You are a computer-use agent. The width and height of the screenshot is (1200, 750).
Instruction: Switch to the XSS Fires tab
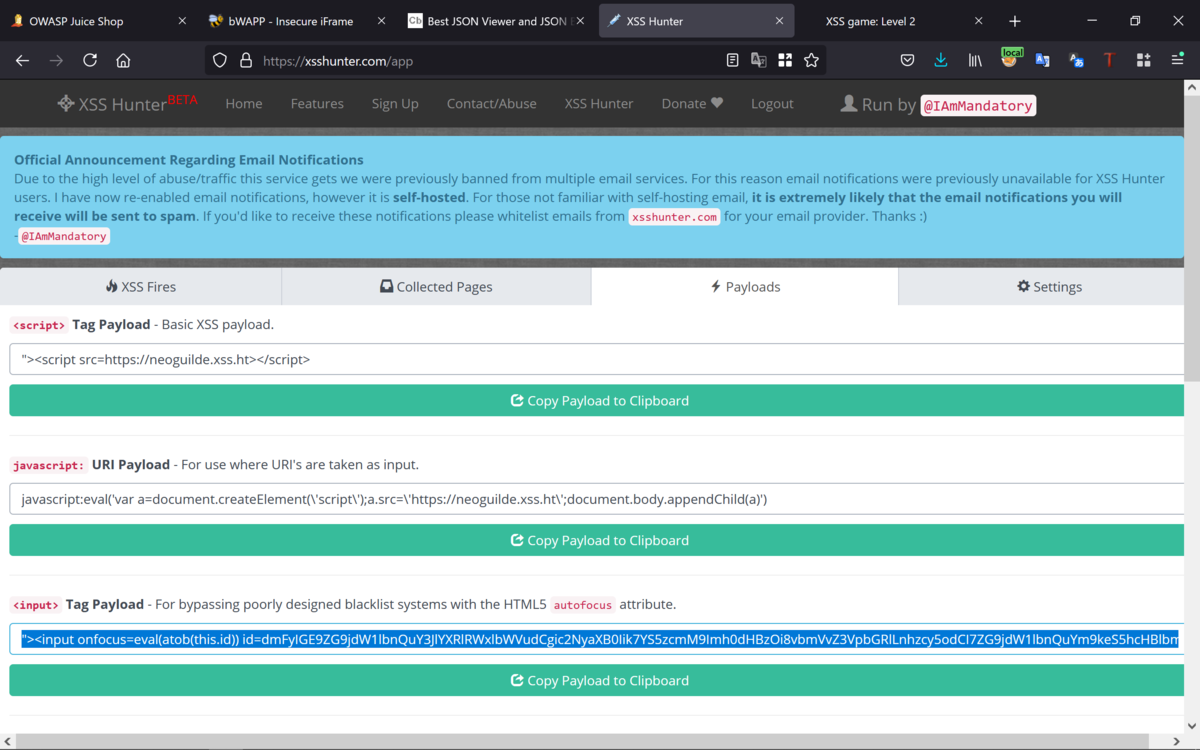point(141,286)
